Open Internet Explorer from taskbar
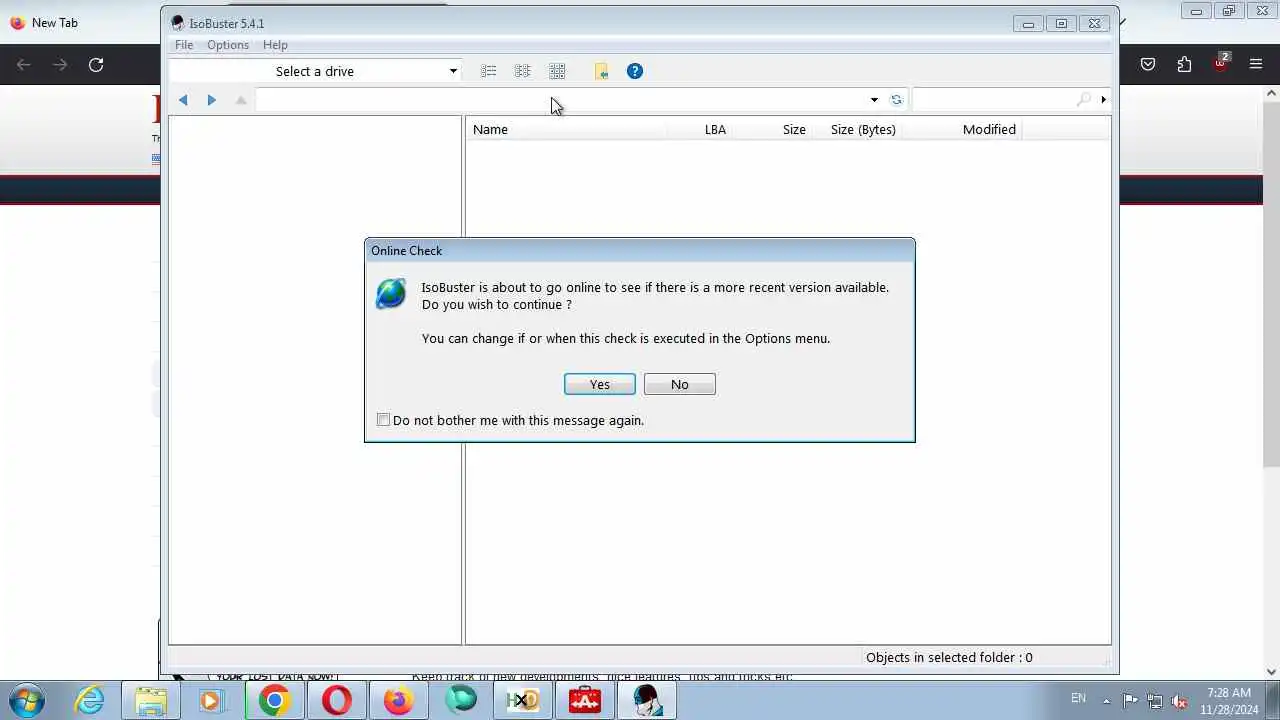 click(89, 700)
